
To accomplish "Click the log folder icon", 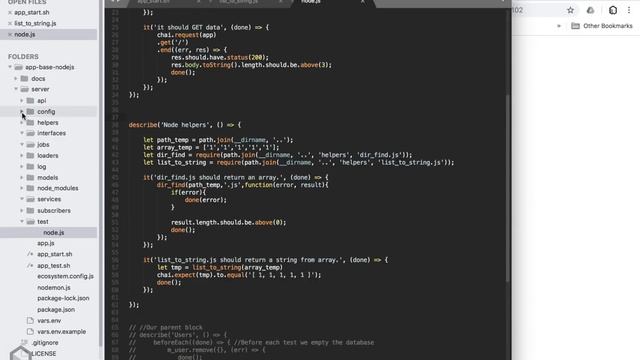I will (x=30, y=167).
